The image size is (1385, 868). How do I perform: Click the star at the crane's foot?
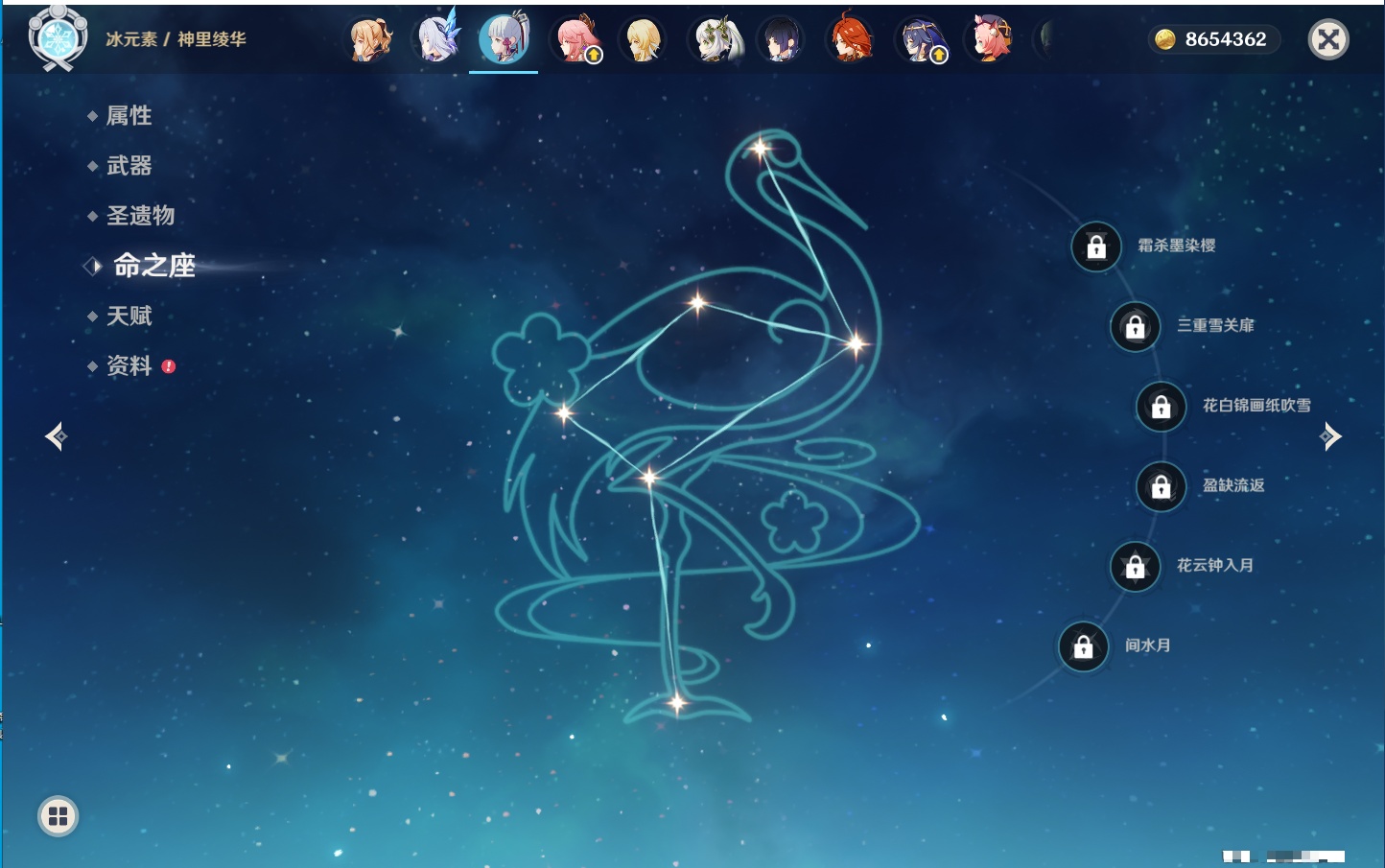[676, 703]
